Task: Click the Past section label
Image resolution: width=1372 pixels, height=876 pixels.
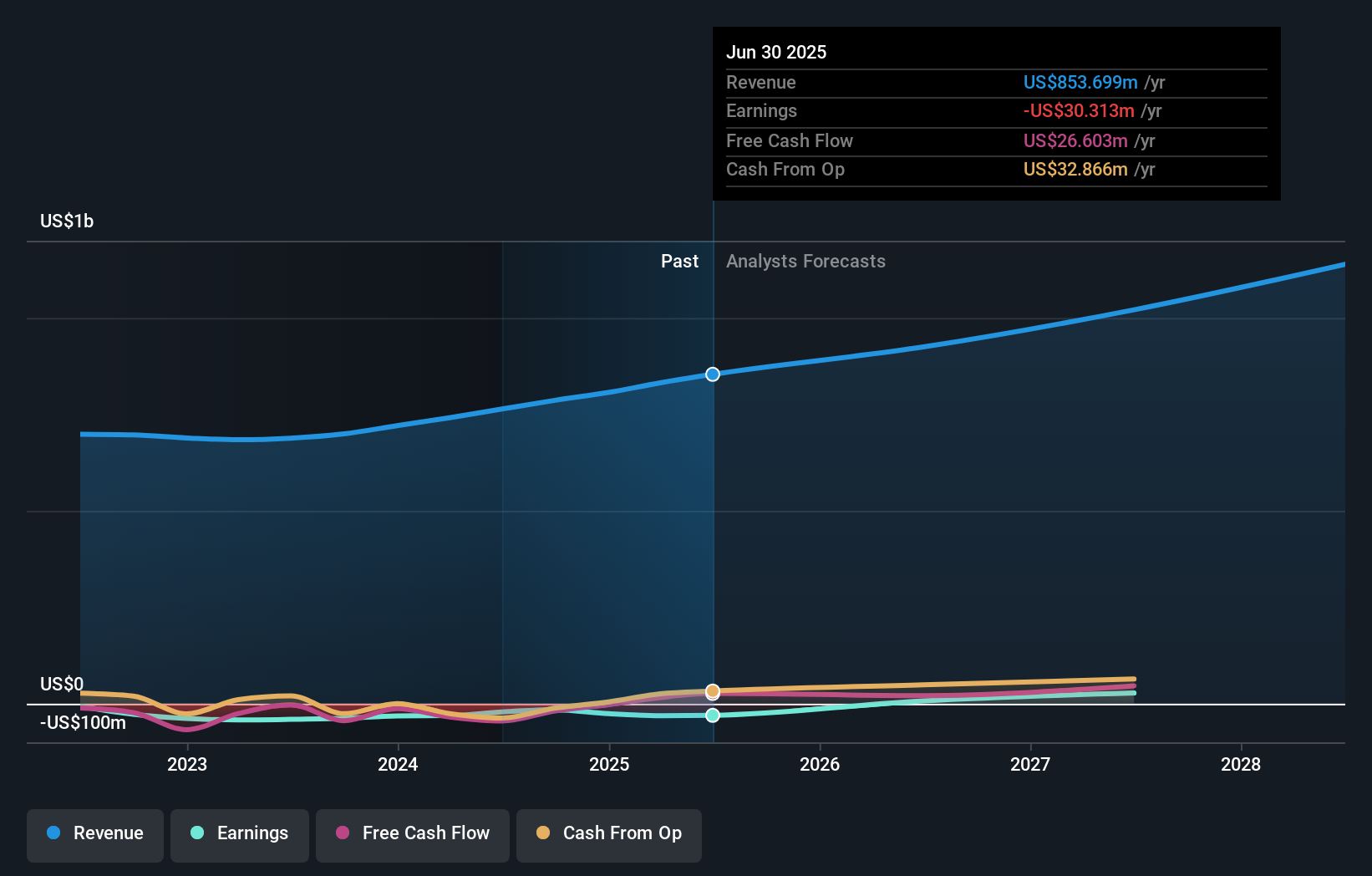Action: pyautogui.click(x=680, y=262)
